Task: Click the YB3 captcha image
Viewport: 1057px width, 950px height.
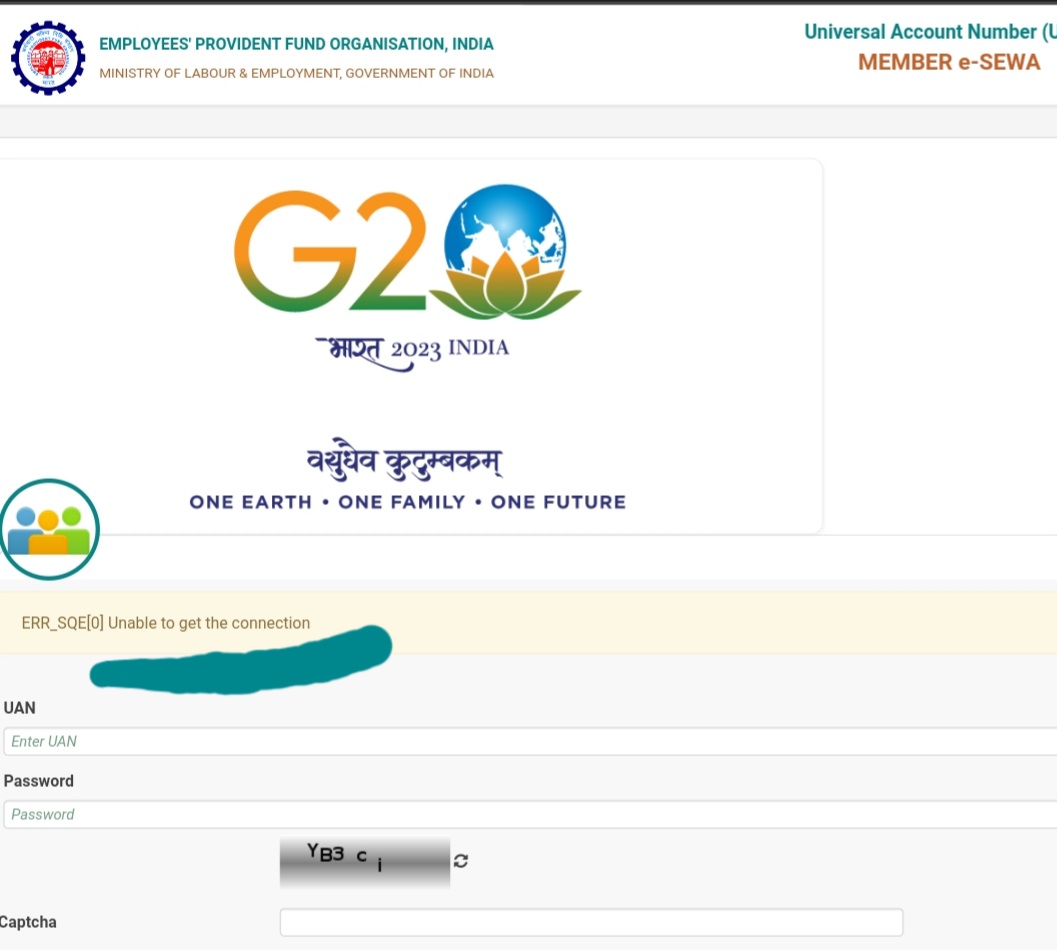Action: point(365,862)
